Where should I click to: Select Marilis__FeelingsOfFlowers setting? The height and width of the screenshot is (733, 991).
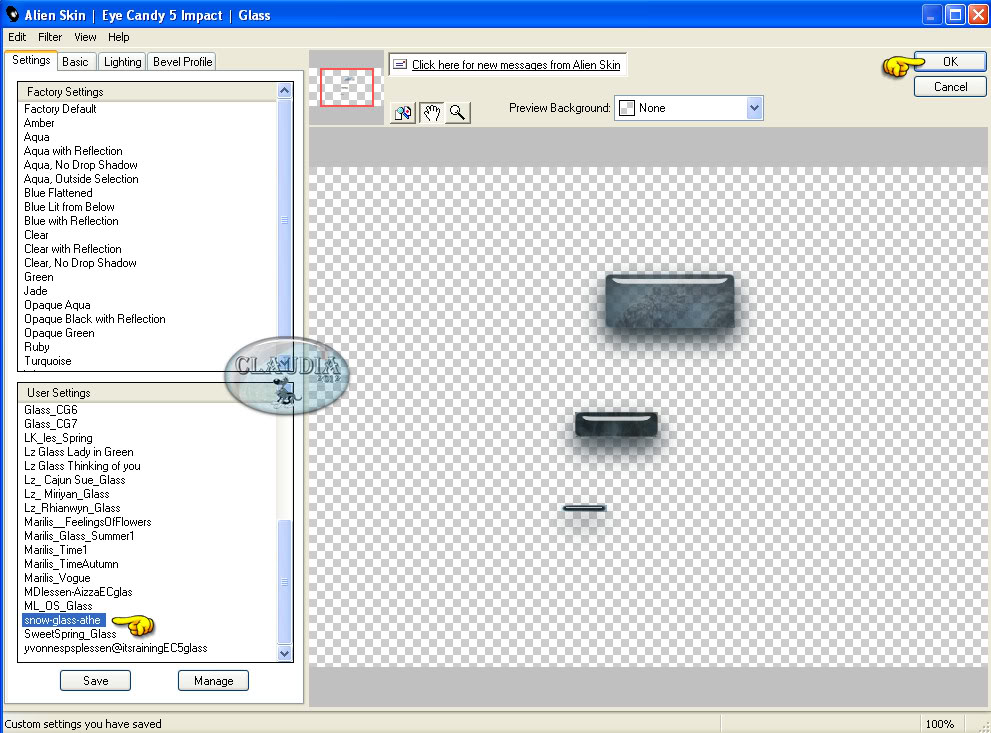(88, 521)
